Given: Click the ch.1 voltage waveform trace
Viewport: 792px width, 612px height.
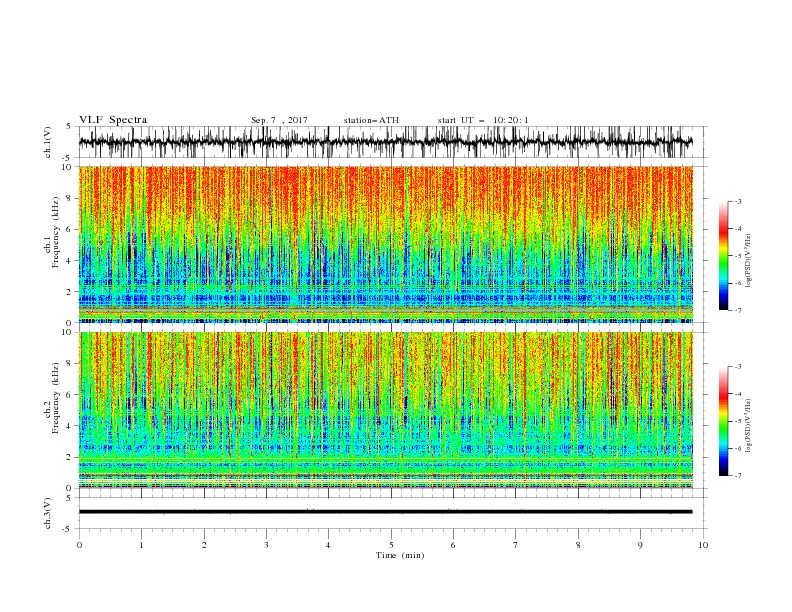Looking at the screenshot, I should coord(385,142).
